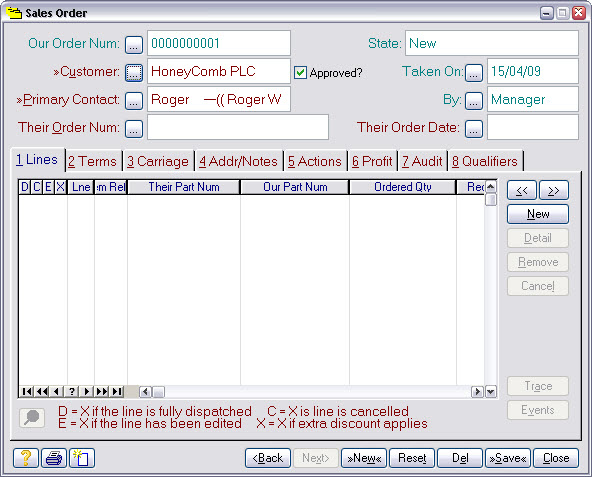Open the Primary Contact lookup button
Screen dimensions: 592x477
pos(134,101)
